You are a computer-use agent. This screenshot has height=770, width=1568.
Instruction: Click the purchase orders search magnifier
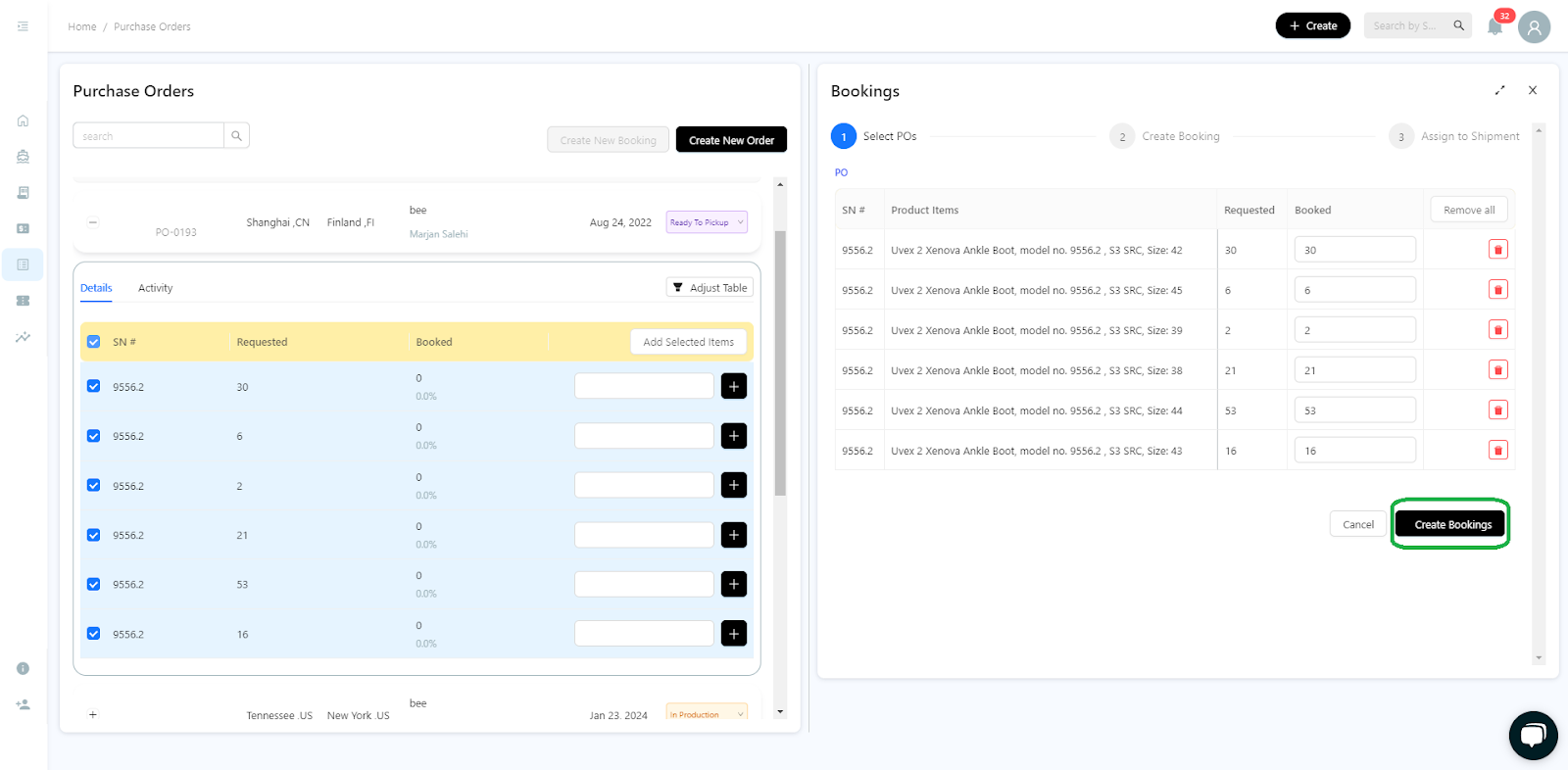coord(236,136)
